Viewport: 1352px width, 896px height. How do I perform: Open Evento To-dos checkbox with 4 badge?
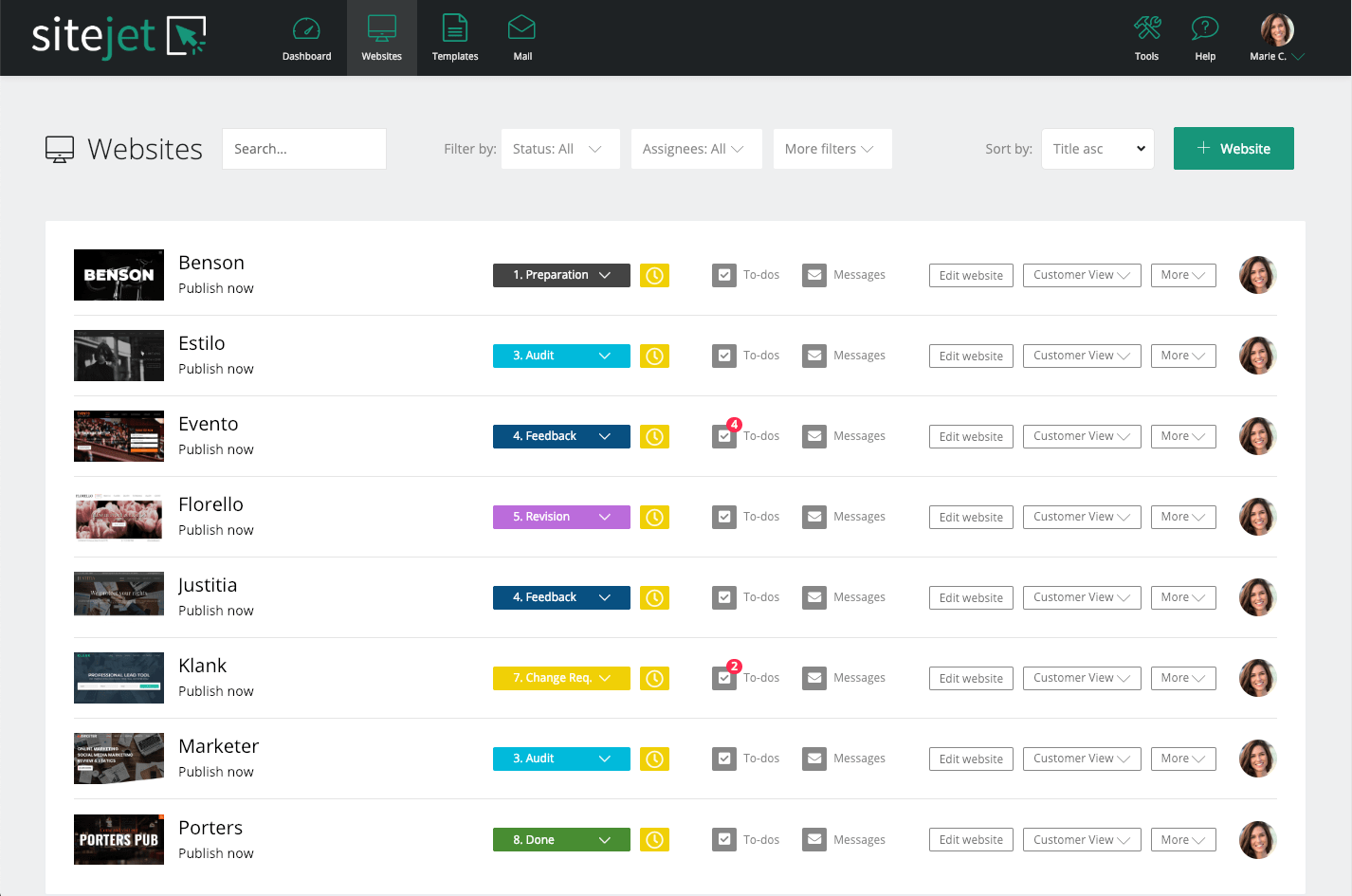[724, 437]
